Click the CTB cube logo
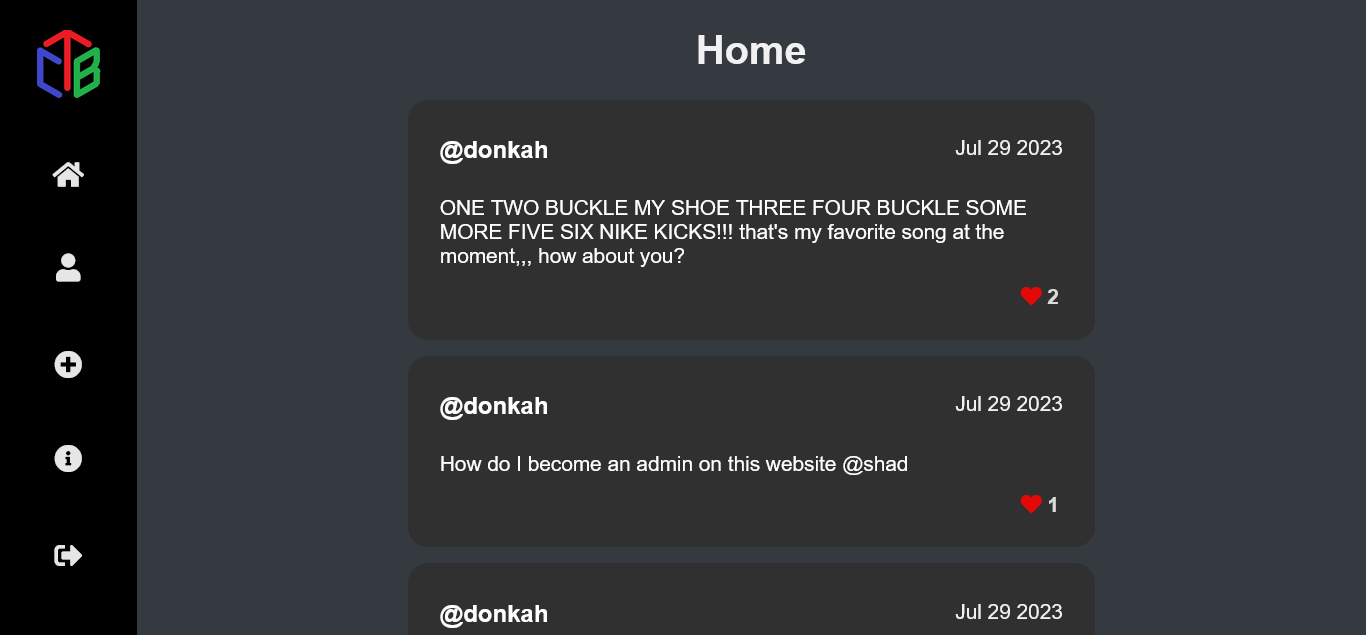Viewport: 1366px width, 635px height. [x=68, y=64]
